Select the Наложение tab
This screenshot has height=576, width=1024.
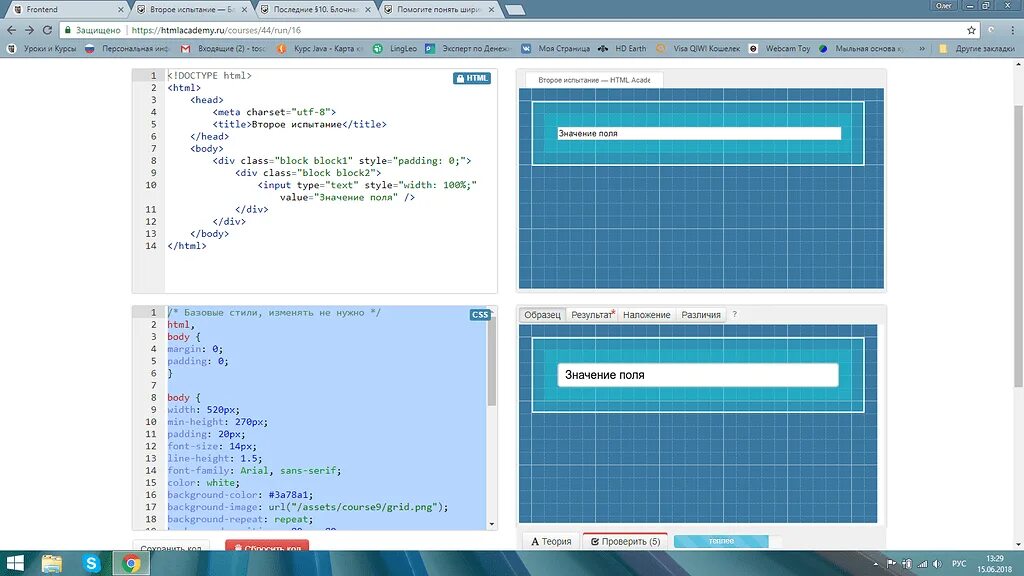coord(647,315)
